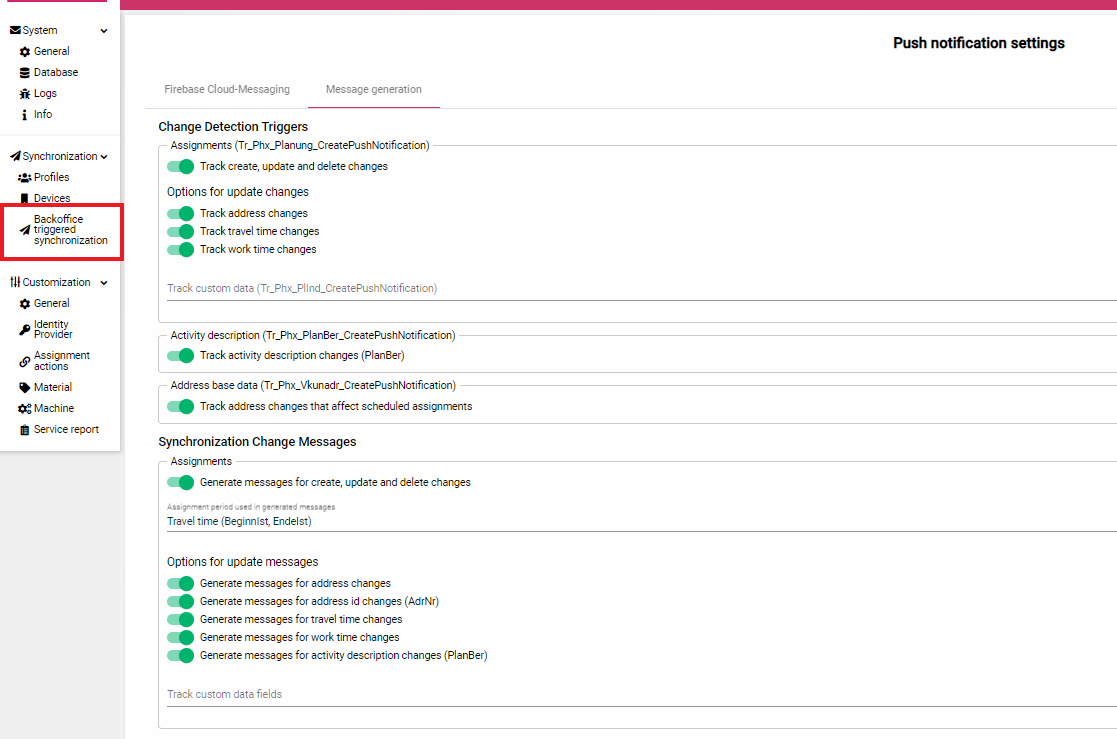Image resolution: width=1117 pixels, height=739 pixels.
Task: Open Profiles via the people icon
Action: [x=25, y=178]
